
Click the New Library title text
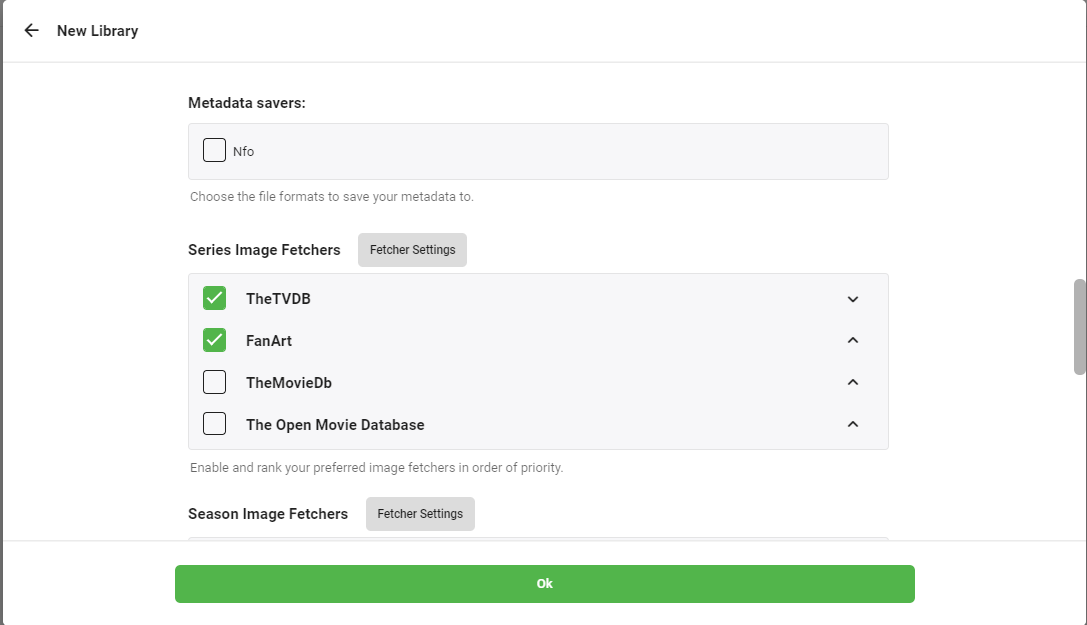pyautogui.click(x=98, y=31)
